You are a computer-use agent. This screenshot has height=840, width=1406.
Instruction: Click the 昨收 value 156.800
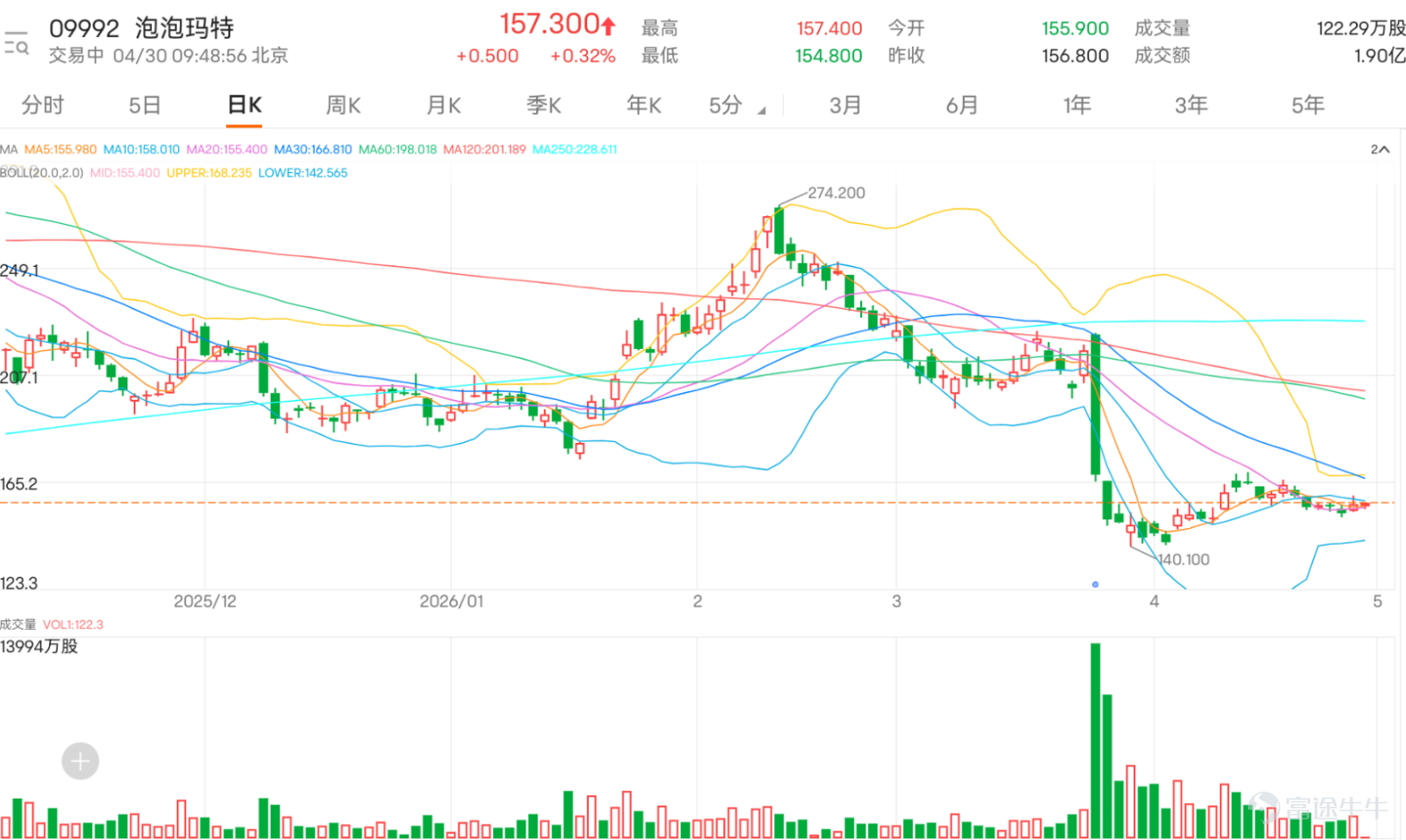pyautogui.click(x=1076, y=56)
